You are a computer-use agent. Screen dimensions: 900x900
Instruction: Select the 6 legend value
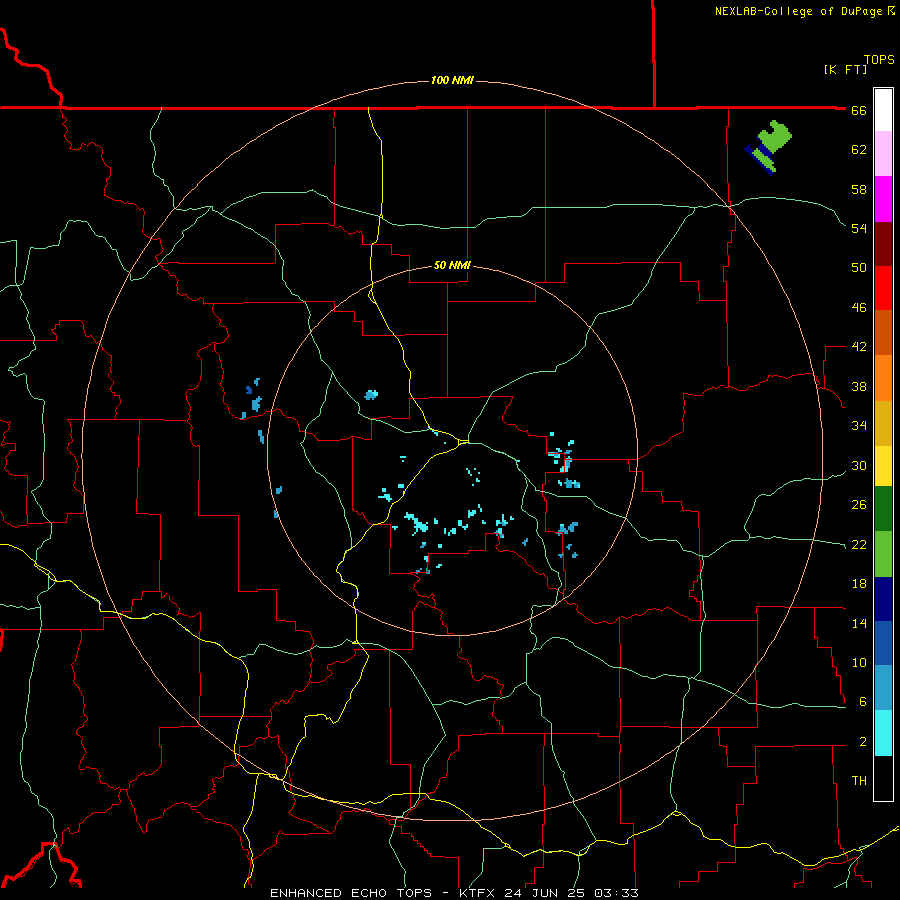point(862,702)
